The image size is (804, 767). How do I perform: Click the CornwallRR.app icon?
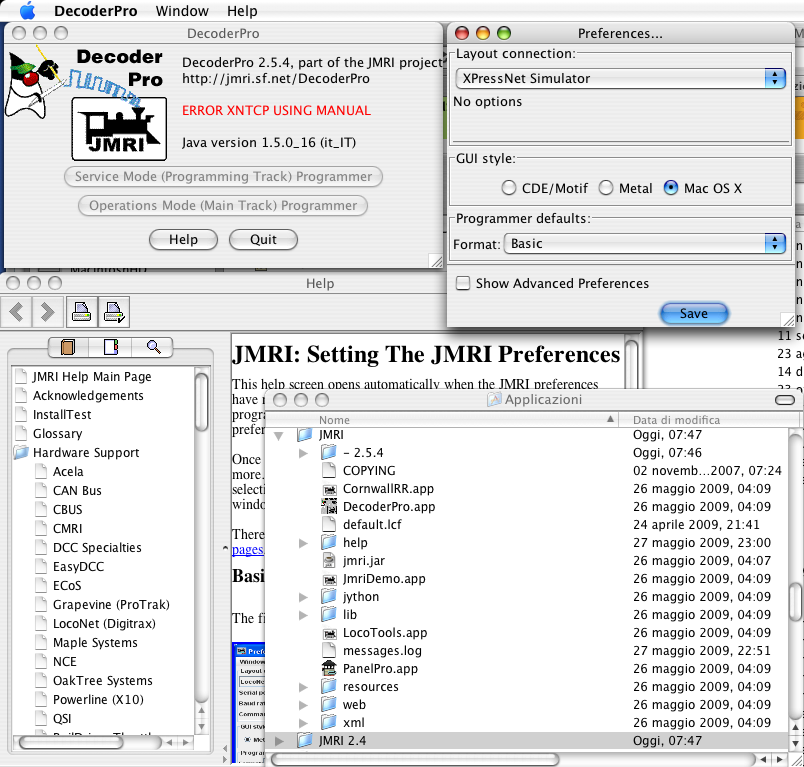329,490
